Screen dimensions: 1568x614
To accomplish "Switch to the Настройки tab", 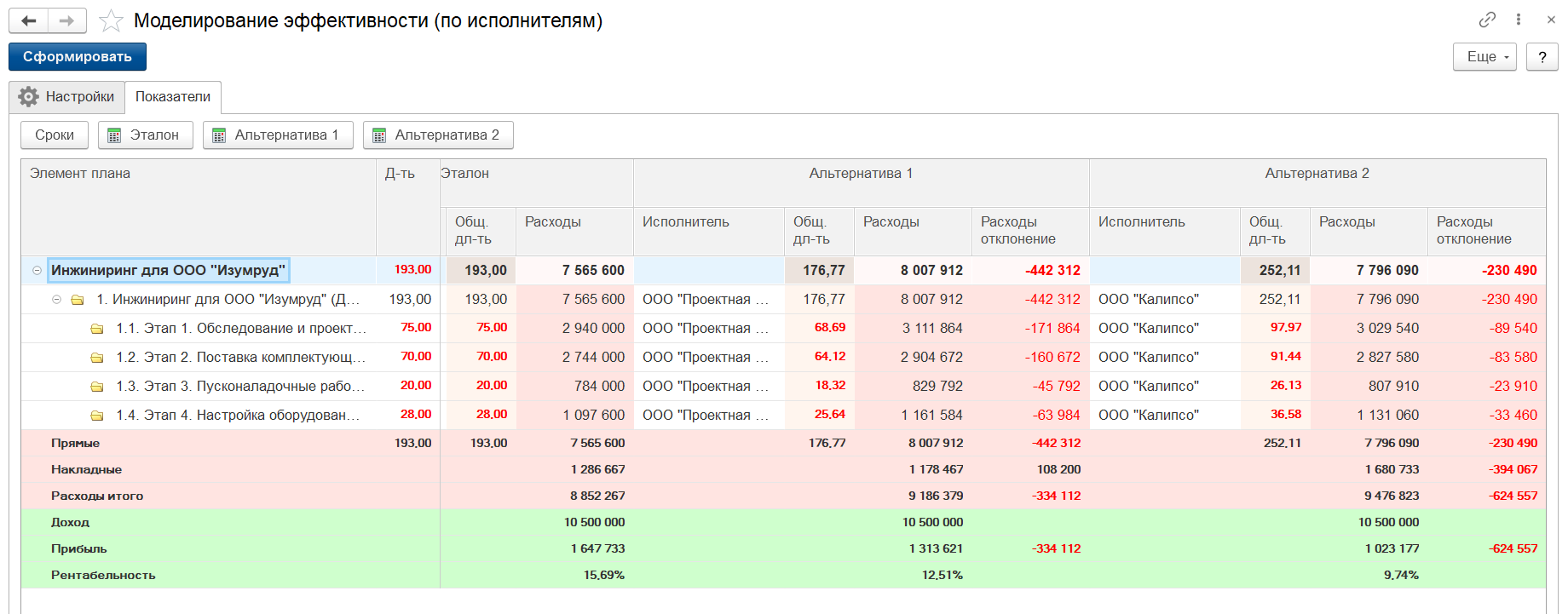I will click(67, 97).
